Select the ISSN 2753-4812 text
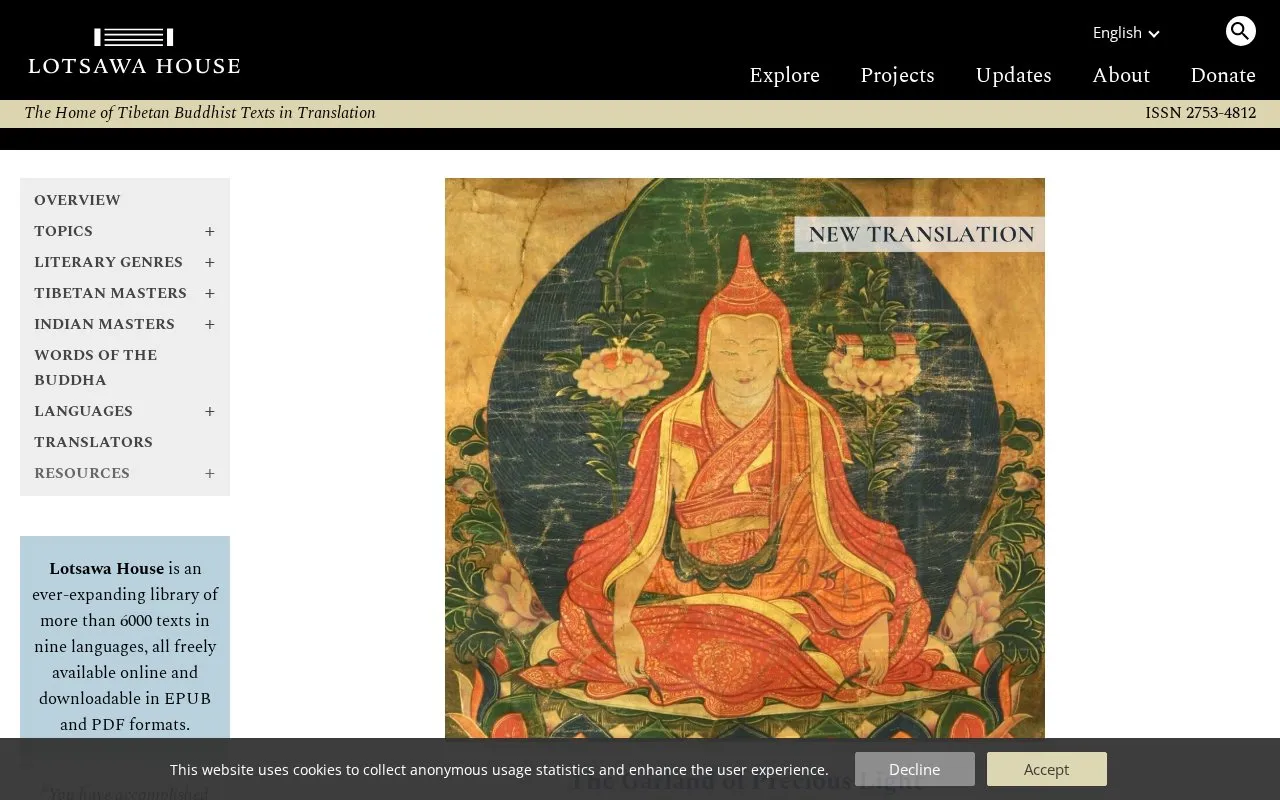 [x=1200, y=113]
